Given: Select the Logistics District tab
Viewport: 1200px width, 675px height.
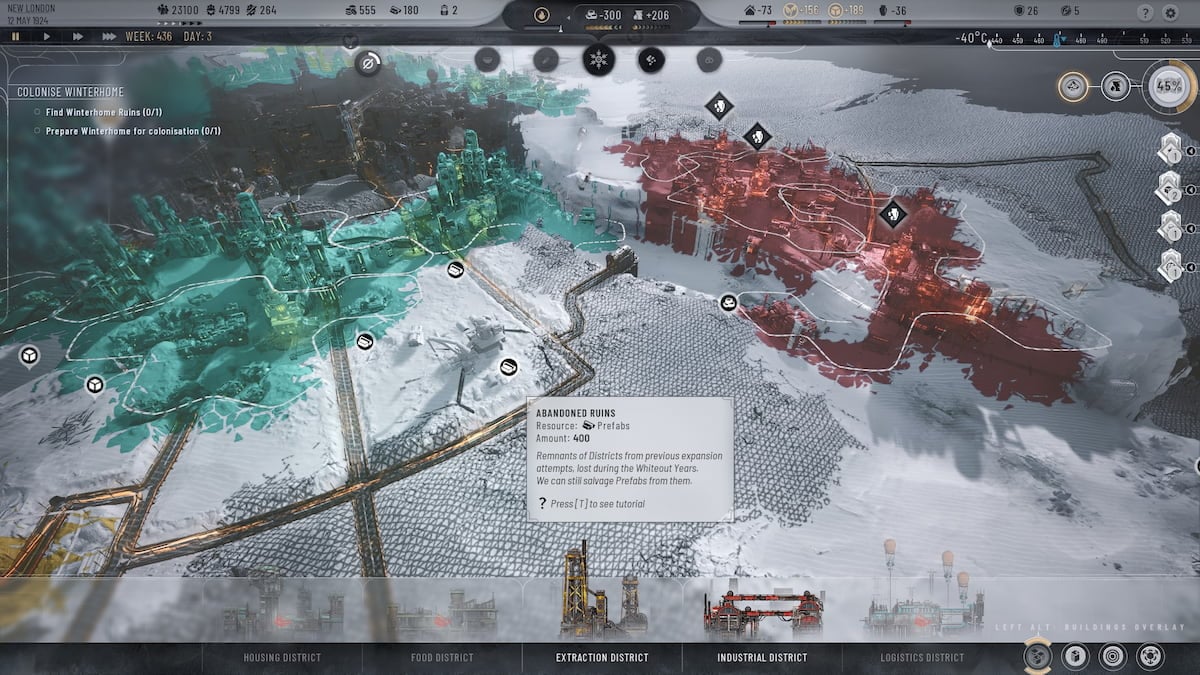Looking at the screenshot, I should pos(921,658).
